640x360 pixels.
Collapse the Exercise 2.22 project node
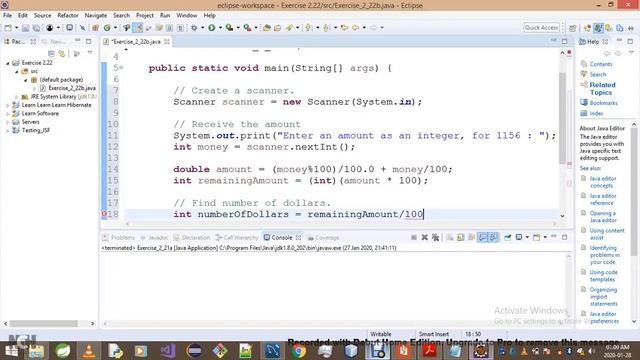point(8,63)
